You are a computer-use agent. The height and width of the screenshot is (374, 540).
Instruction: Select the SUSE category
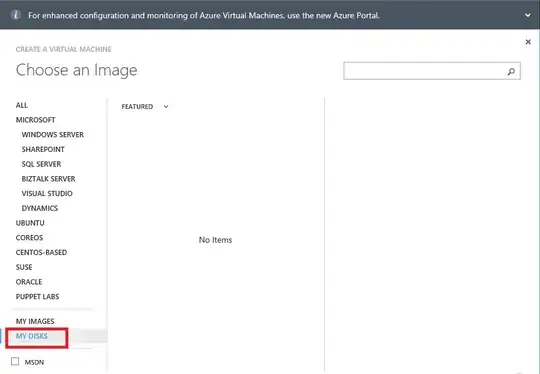coord(24,267)
